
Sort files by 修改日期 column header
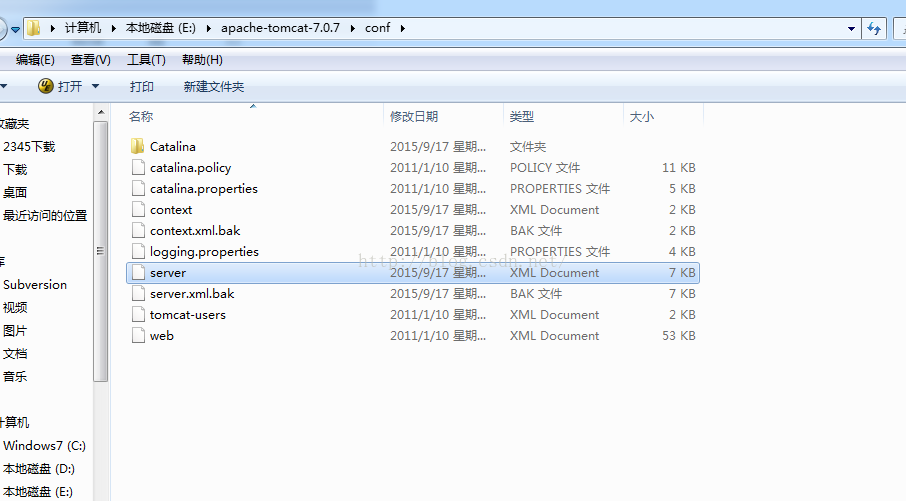(414, 117)
